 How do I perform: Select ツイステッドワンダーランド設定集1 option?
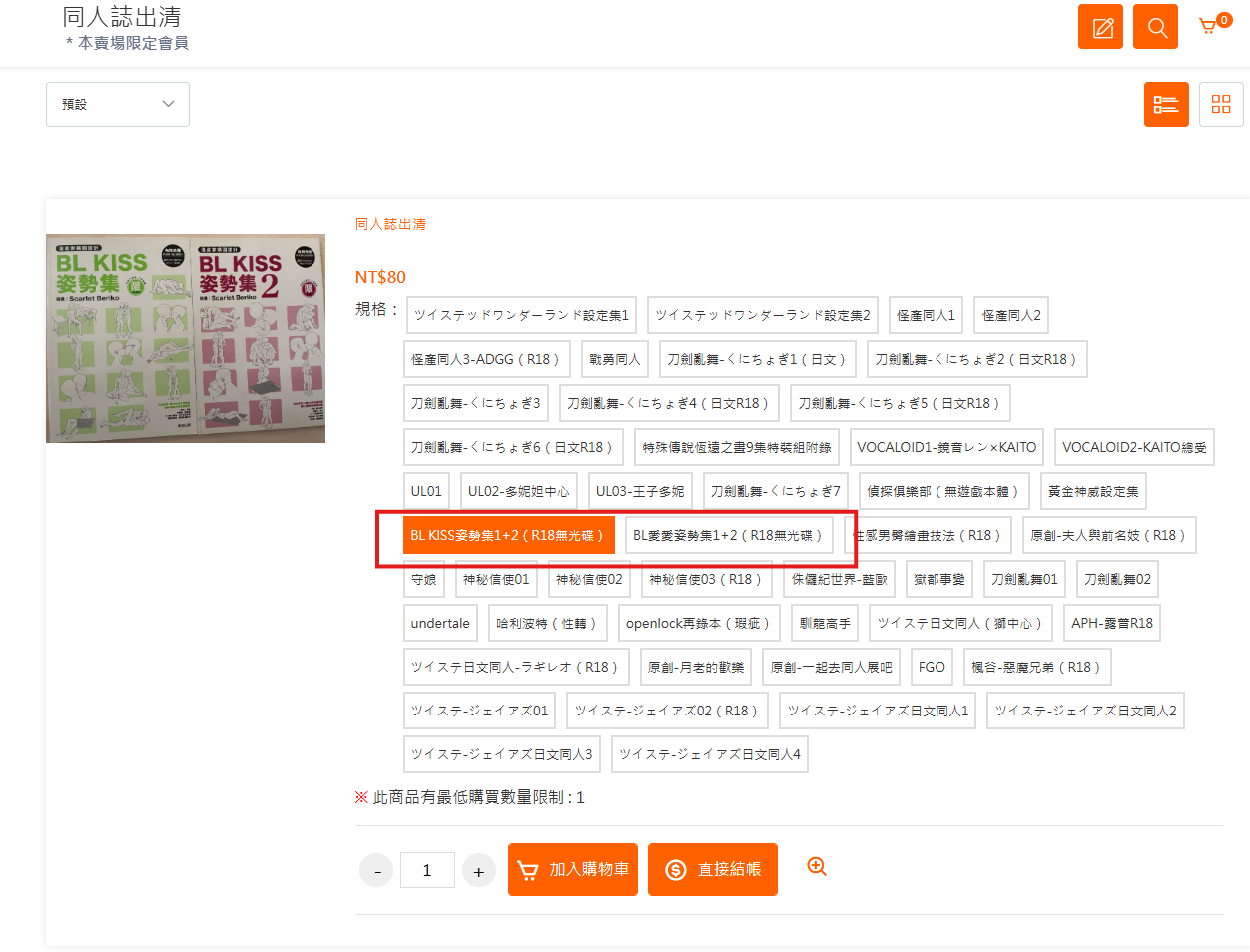coord(521,315)
